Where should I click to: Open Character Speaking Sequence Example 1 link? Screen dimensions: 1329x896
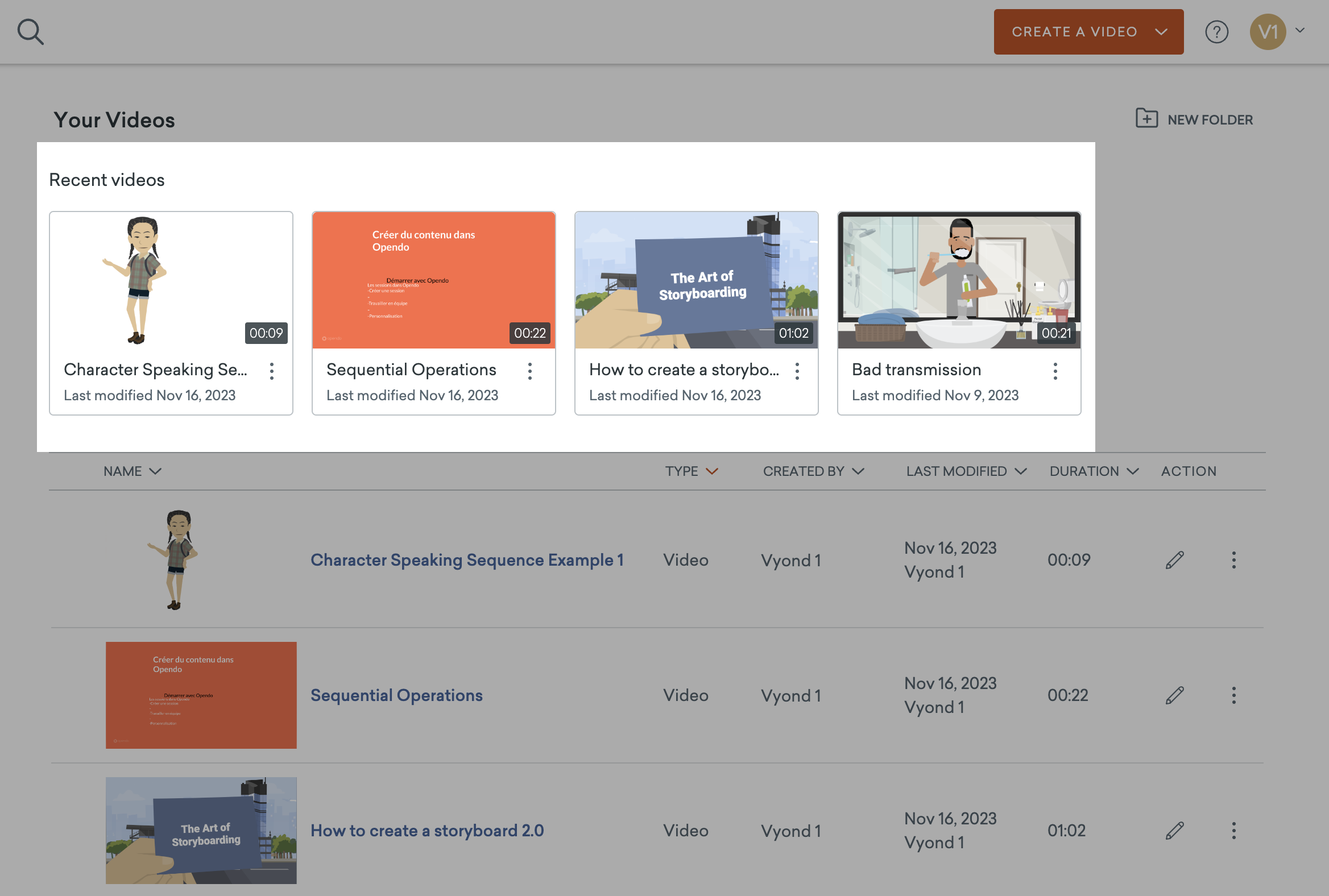coord(466,559)
